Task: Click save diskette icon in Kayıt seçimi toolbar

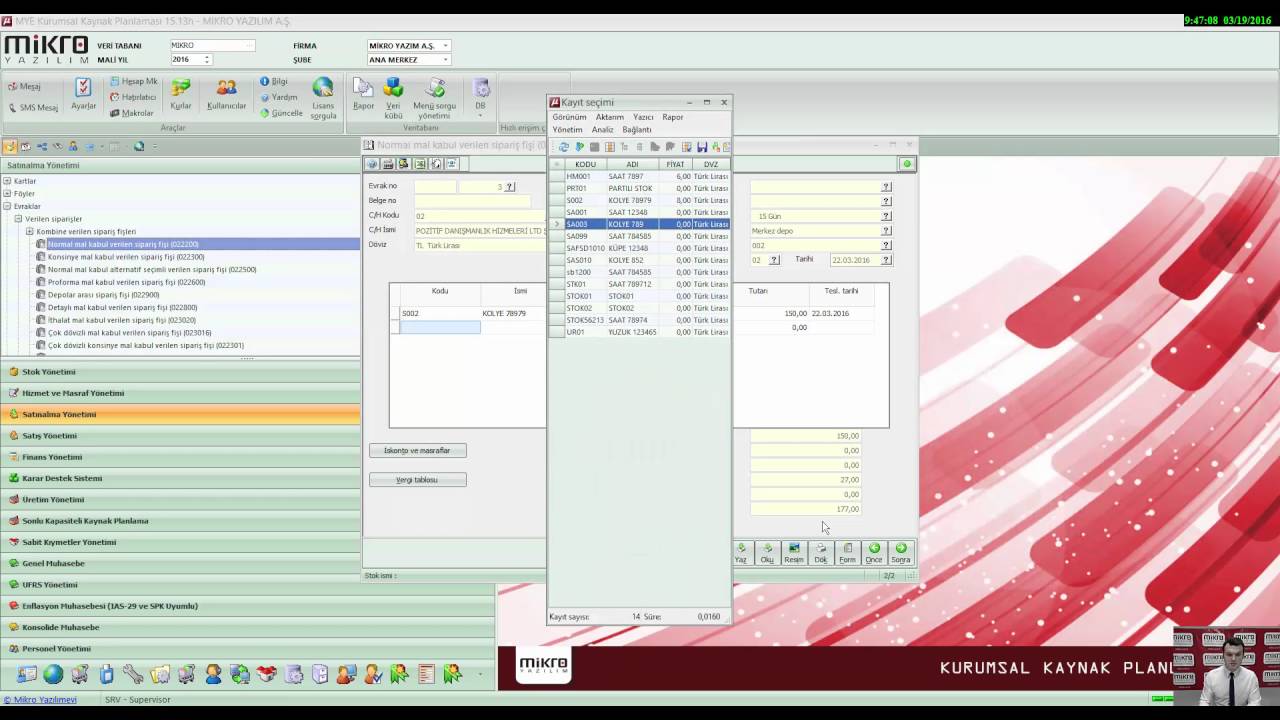Action: [702, 147]
